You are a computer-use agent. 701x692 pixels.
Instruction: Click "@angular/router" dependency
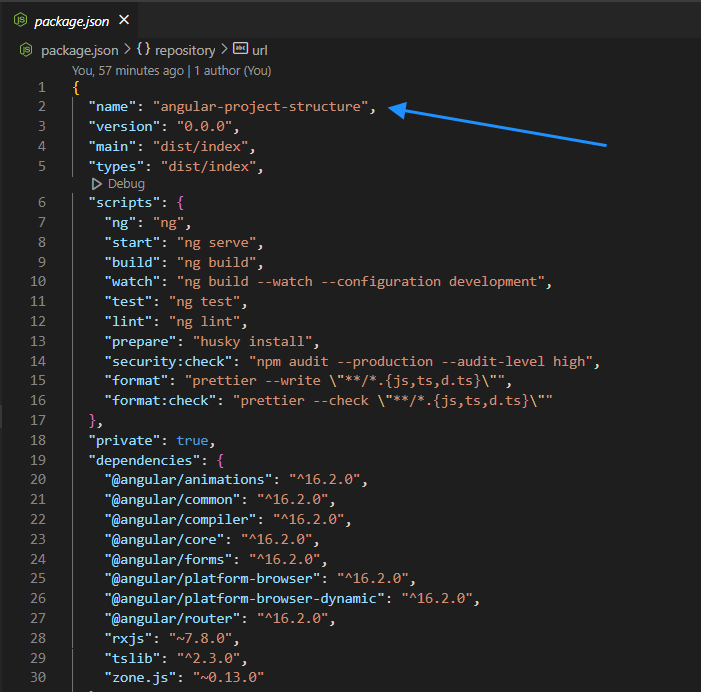tap(172, 619)
